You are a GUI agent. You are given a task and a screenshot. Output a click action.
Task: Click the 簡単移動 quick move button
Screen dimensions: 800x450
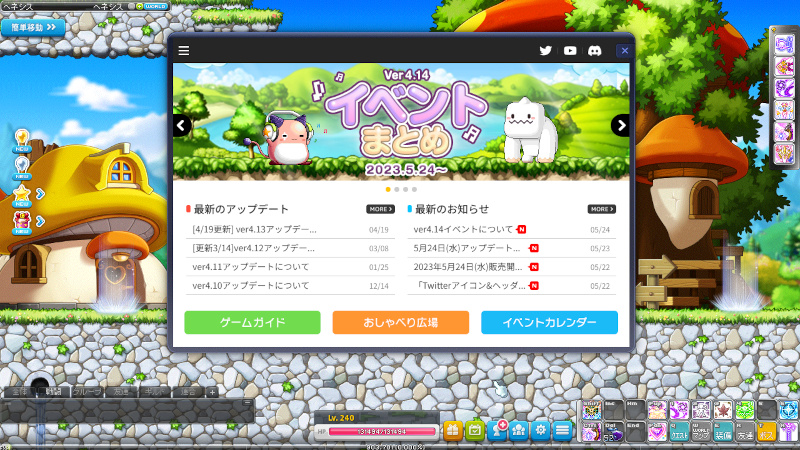pyautogui.click(x=33, y=27)
